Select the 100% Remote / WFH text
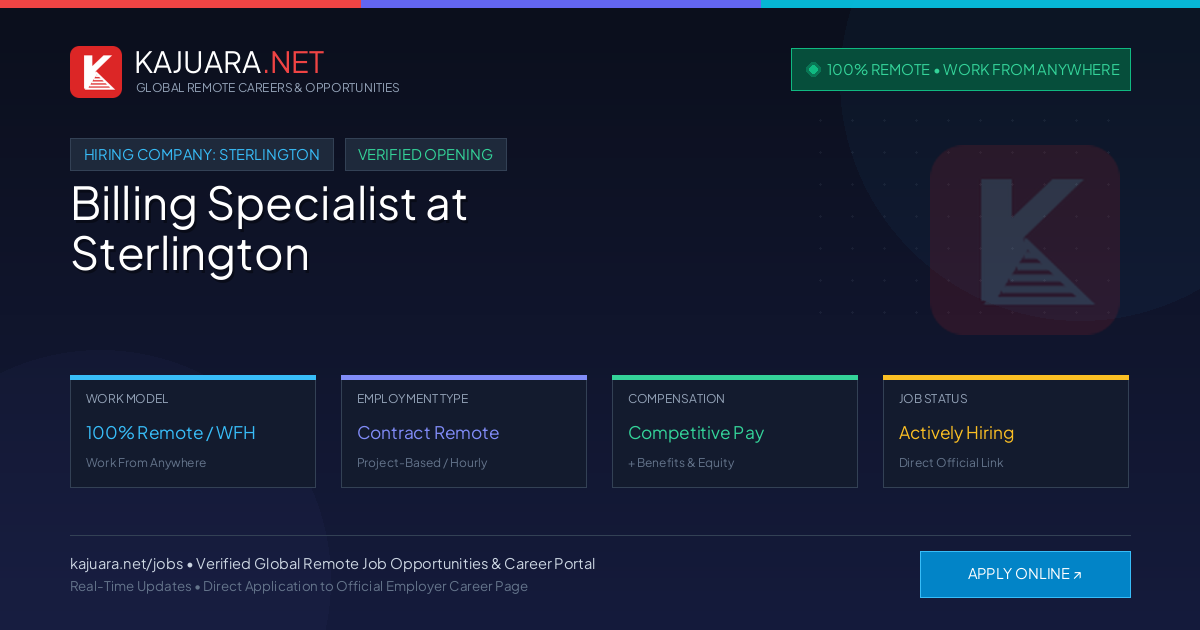The height and width of the screenshot is (630, 1200). coord(171,433)
